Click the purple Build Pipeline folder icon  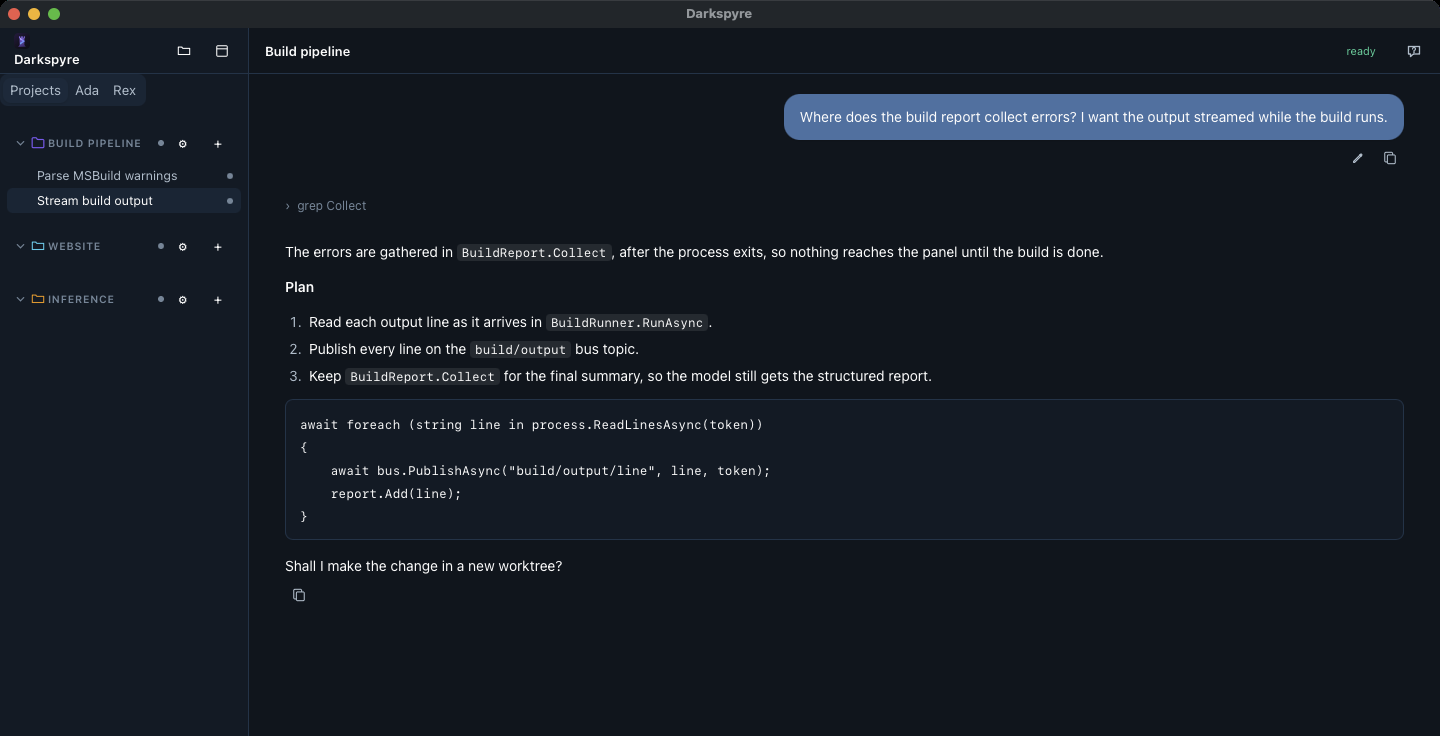click(x=38, y=143)
